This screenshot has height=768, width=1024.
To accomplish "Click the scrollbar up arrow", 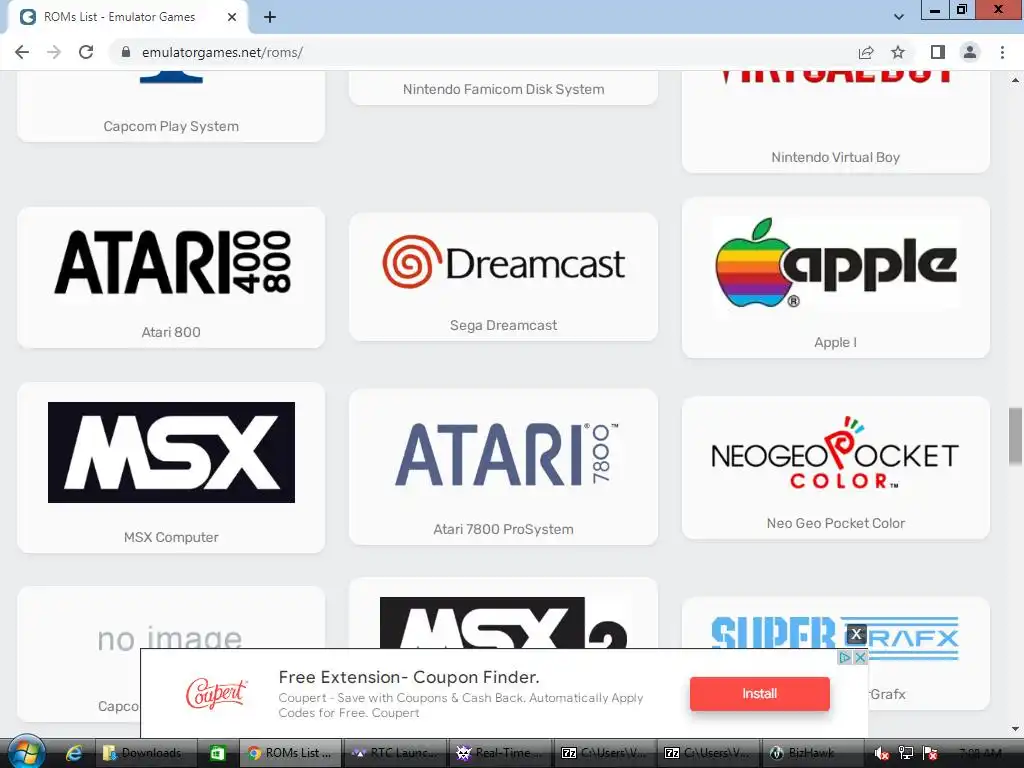I will click(x=1015, y=80).
